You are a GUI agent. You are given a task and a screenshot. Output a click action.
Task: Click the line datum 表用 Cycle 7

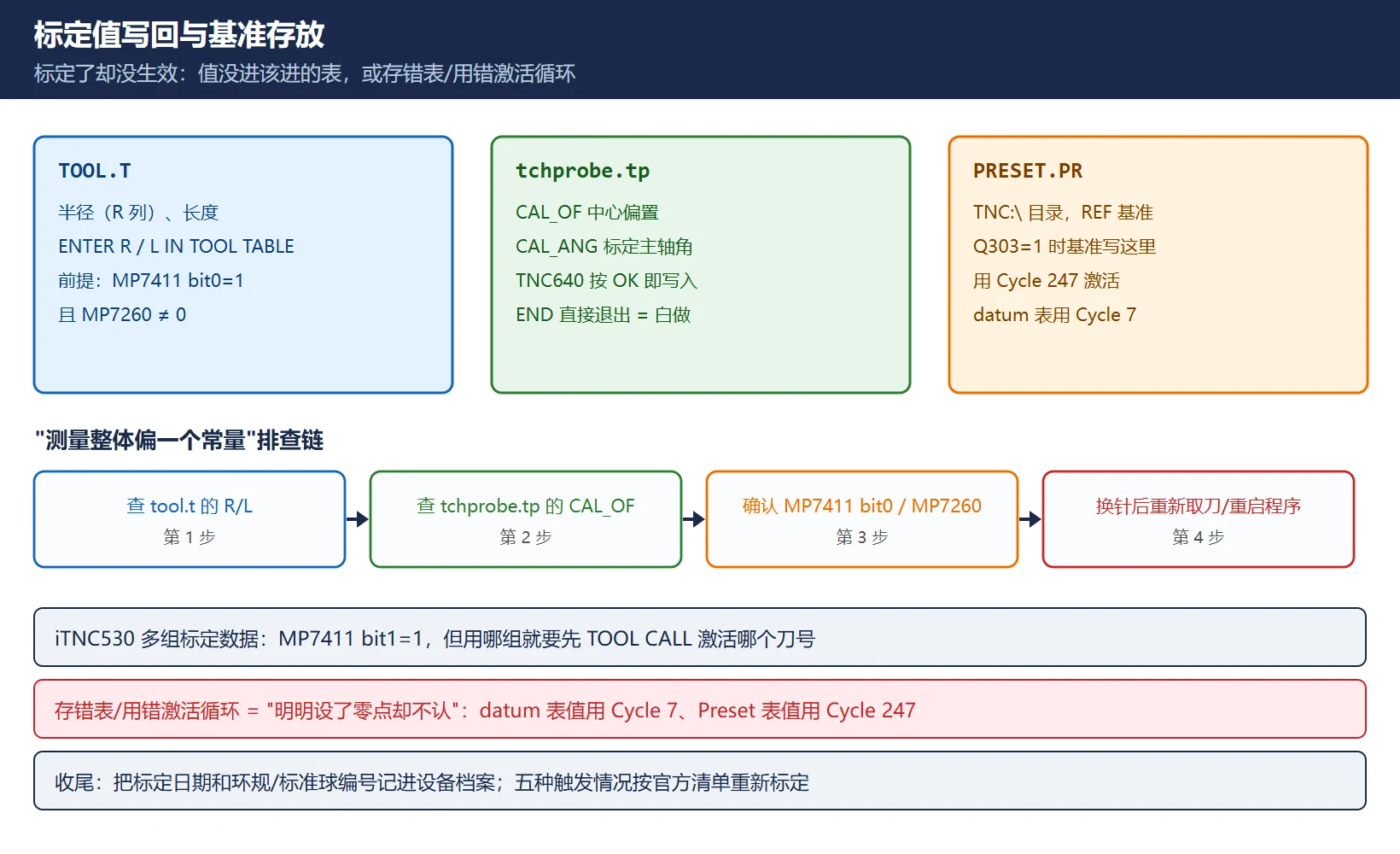pos(1055,315)
